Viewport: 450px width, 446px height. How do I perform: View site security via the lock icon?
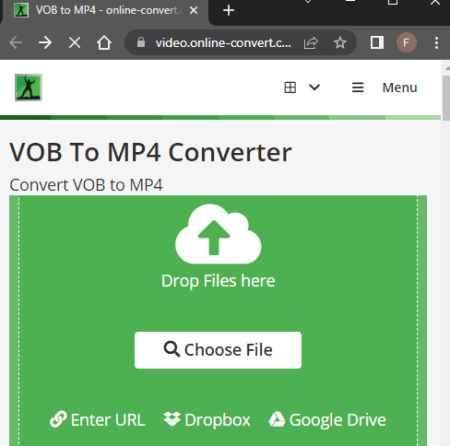pos(141,42)
